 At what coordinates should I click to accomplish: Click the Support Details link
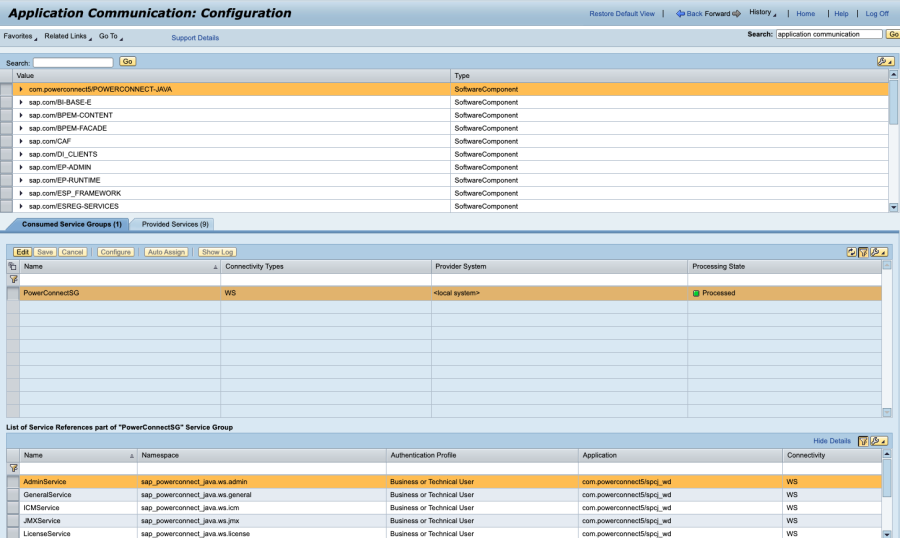pos(195,38)
